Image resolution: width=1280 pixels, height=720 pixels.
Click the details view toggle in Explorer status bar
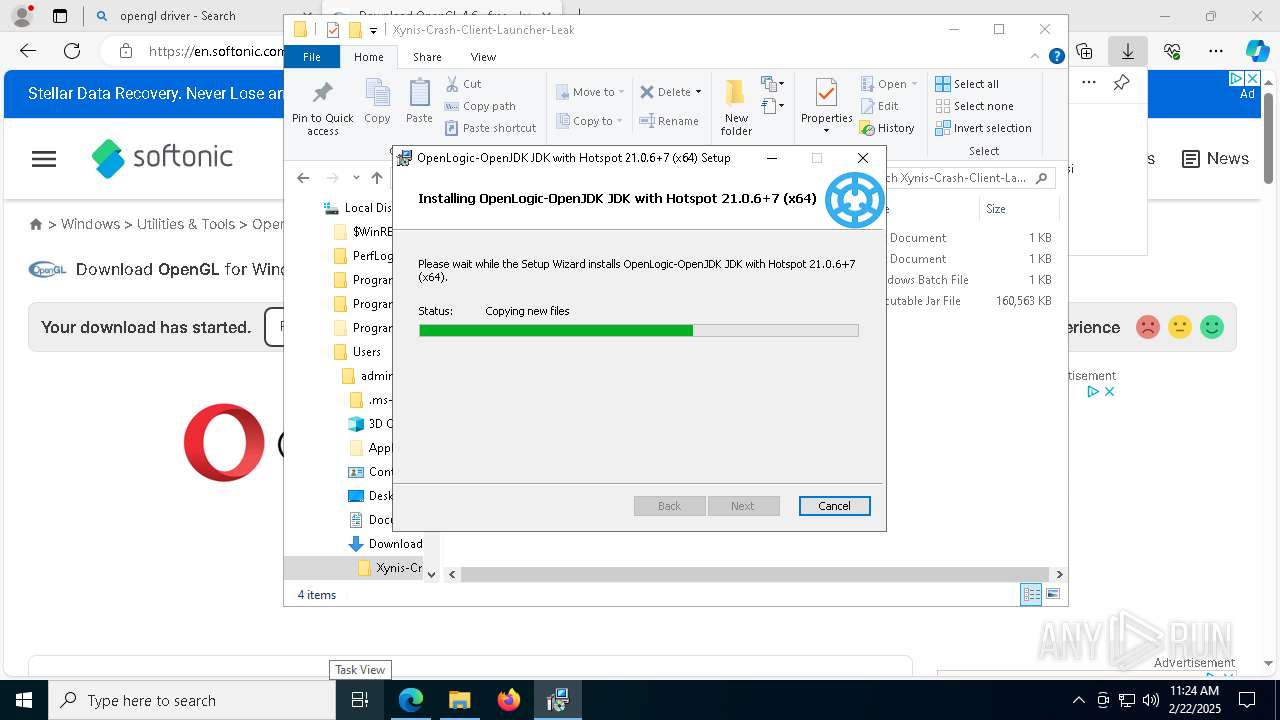coord(1031,595)
